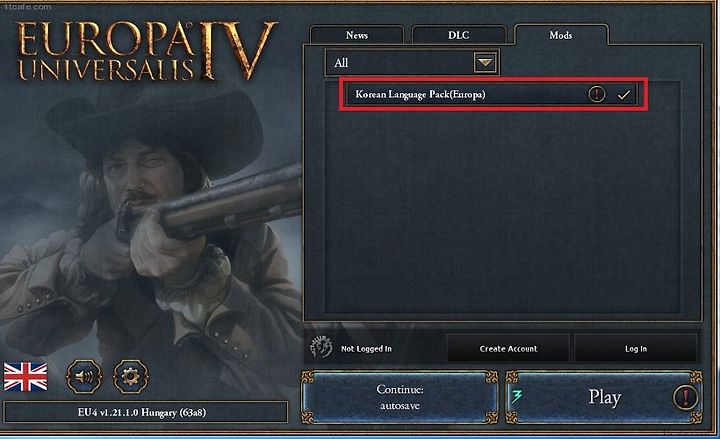Click the British flag language icon
720x439 pixels.
(x=25, y=377)
